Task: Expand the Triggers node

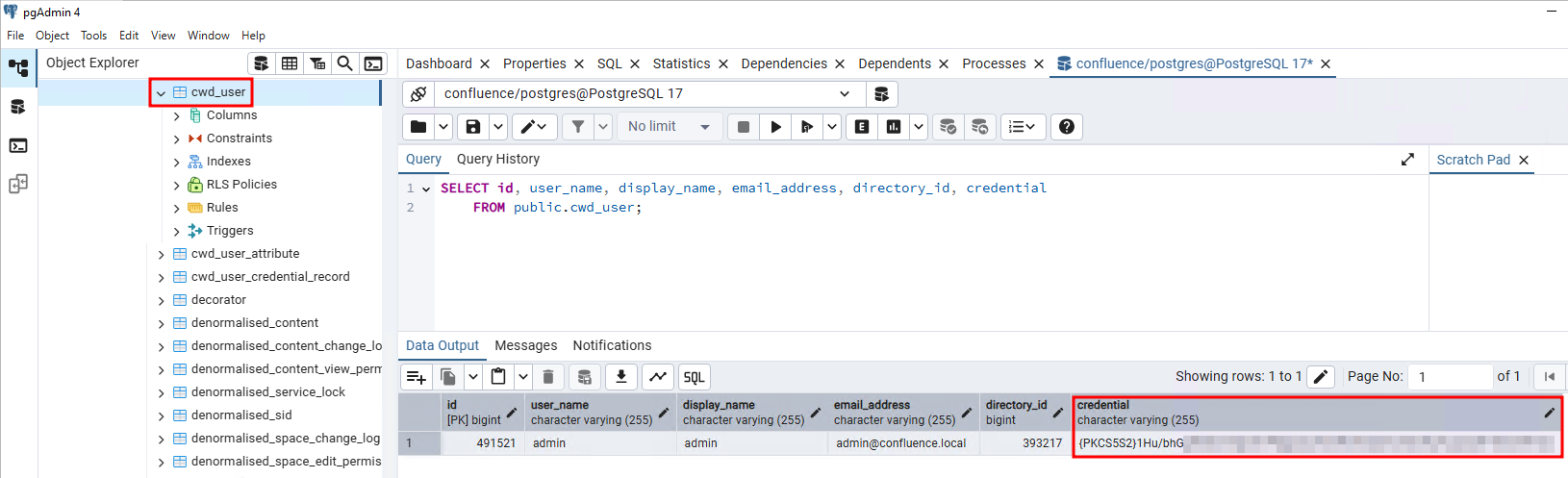Action: (x=177, y=232)
